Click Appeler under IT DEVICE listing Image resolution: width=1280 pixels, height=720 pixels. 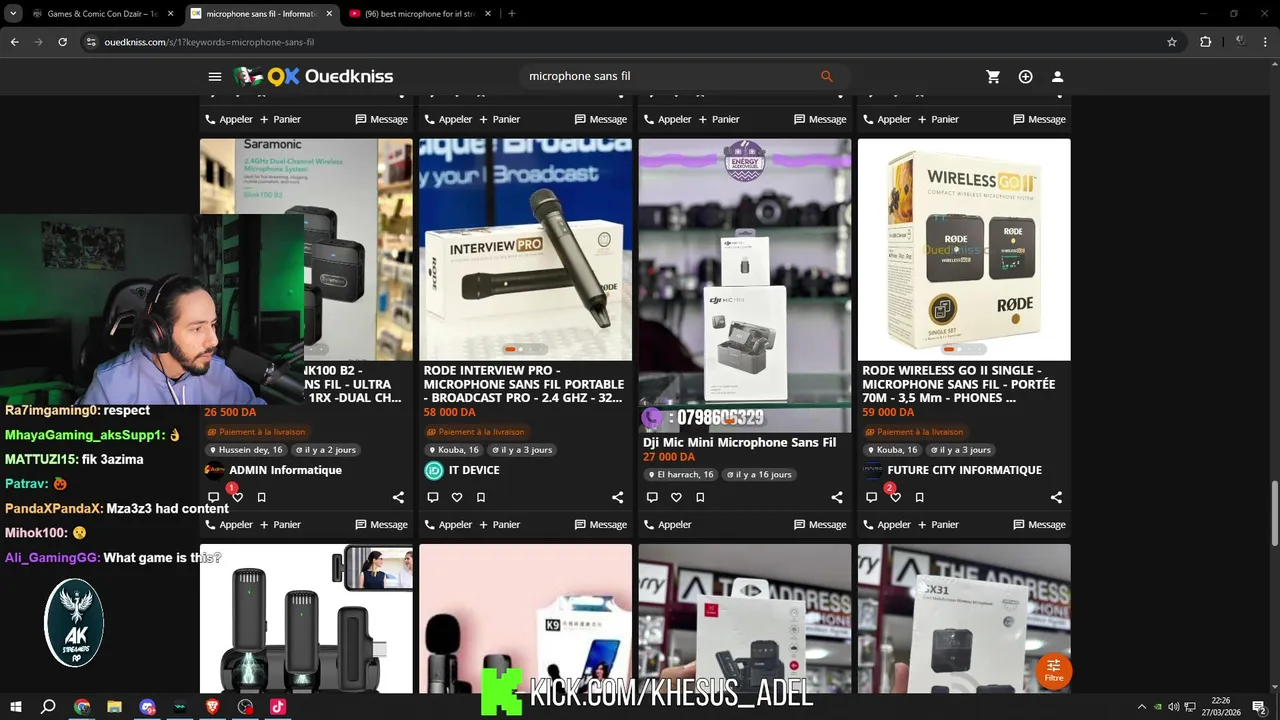click(x=448, y=524)
